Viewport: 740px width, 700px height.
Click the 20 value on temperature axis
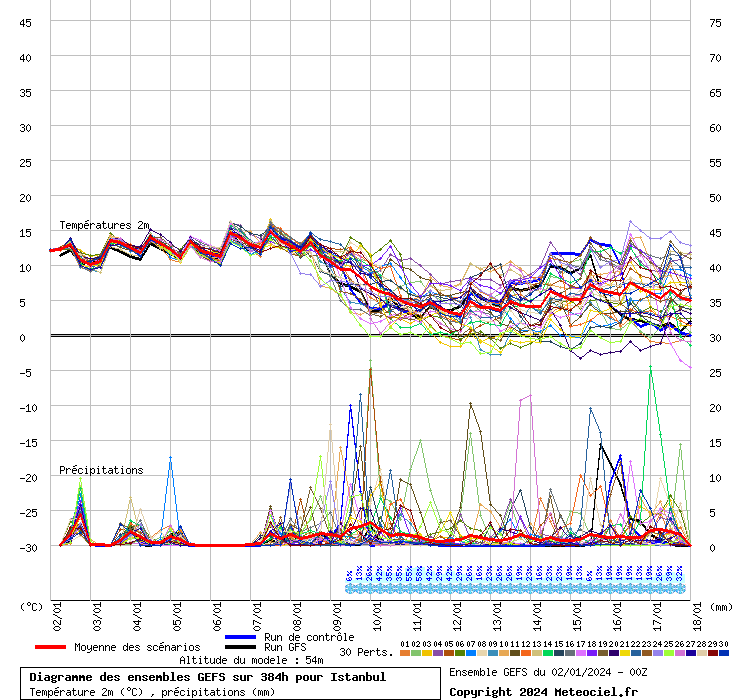25,198
